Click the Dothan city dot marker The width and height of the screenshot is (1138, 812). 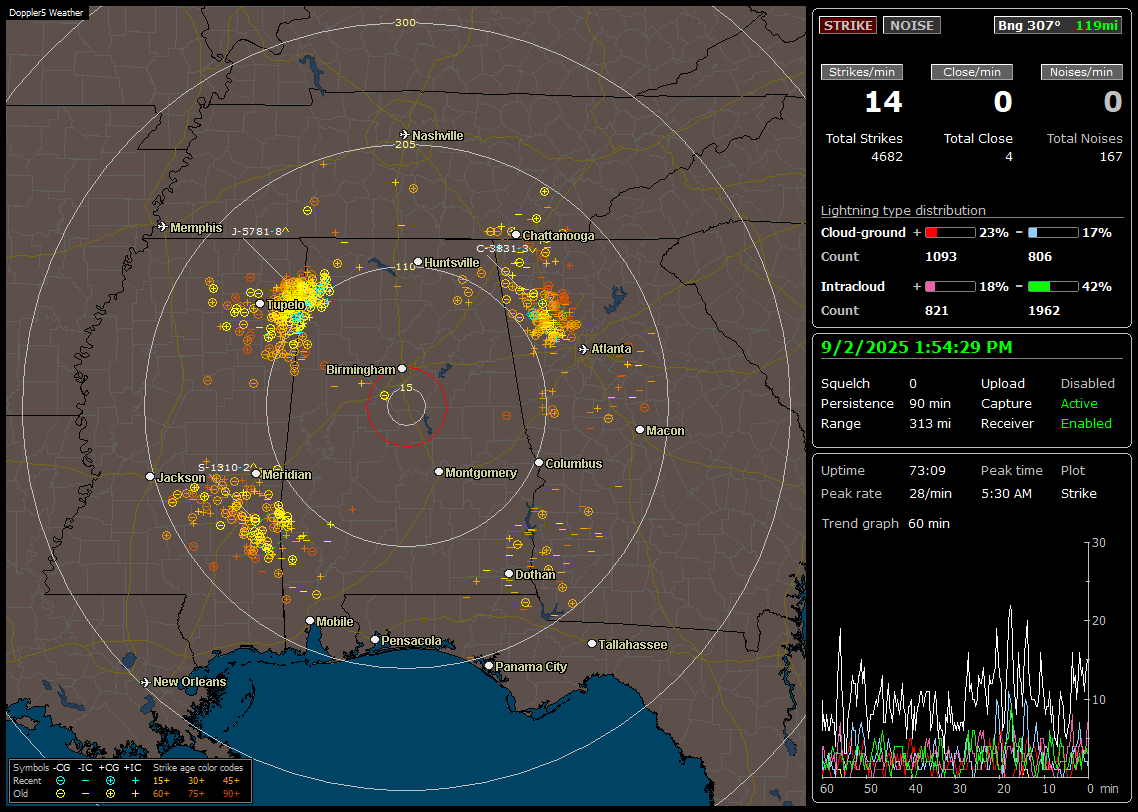tap(509, 573)
